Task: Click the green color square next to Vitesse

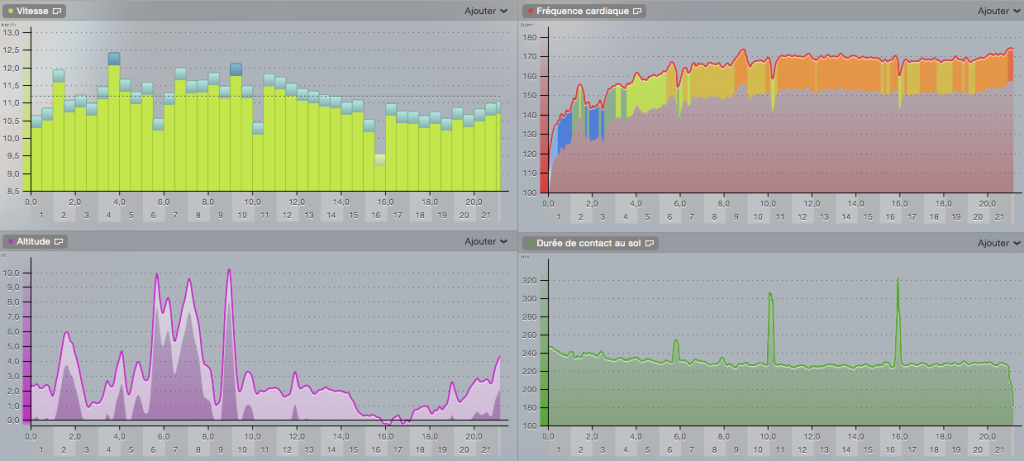Action: click(x=9, y=11)
